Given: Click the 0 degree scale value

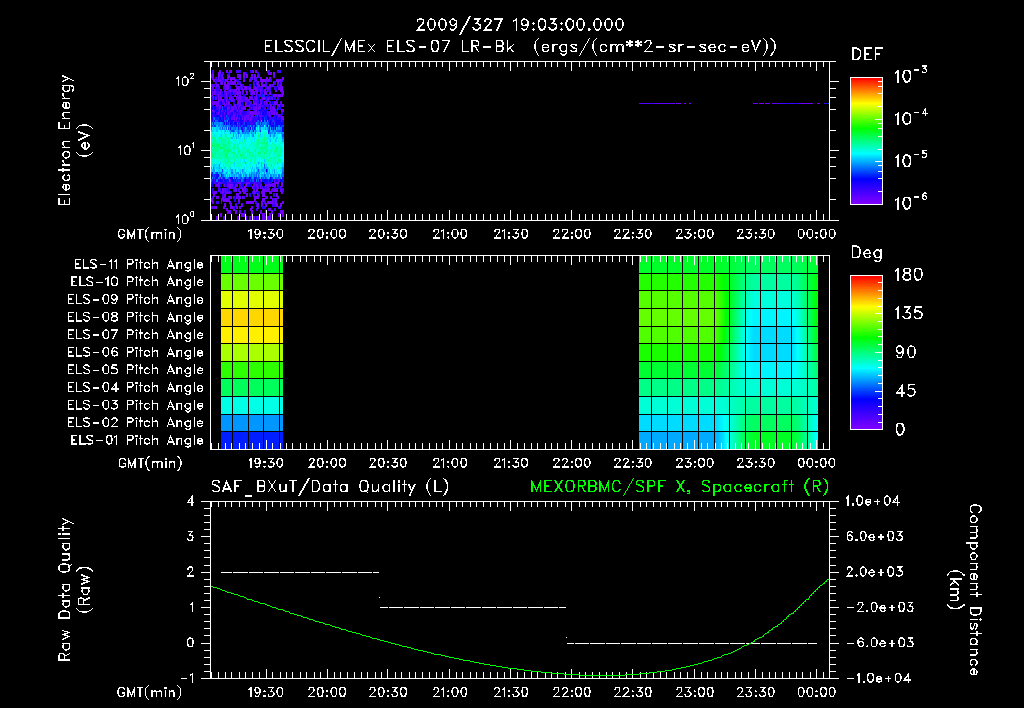Looking at the screenshot, I should [900, 429].
